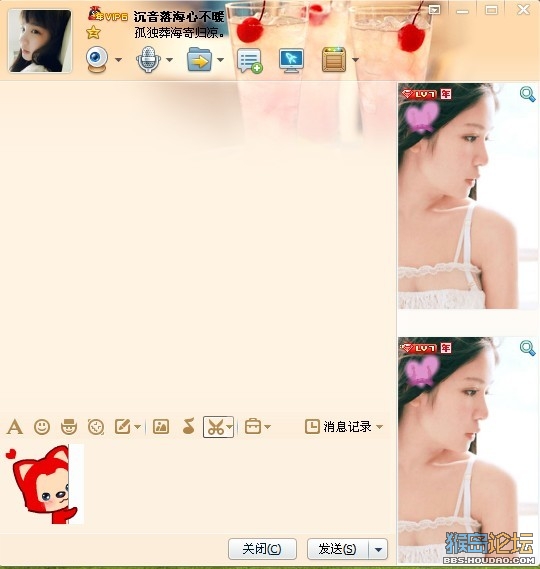540x569 pixels.
Task: Click the send file folder icon
Action: [x=199, y=60]
